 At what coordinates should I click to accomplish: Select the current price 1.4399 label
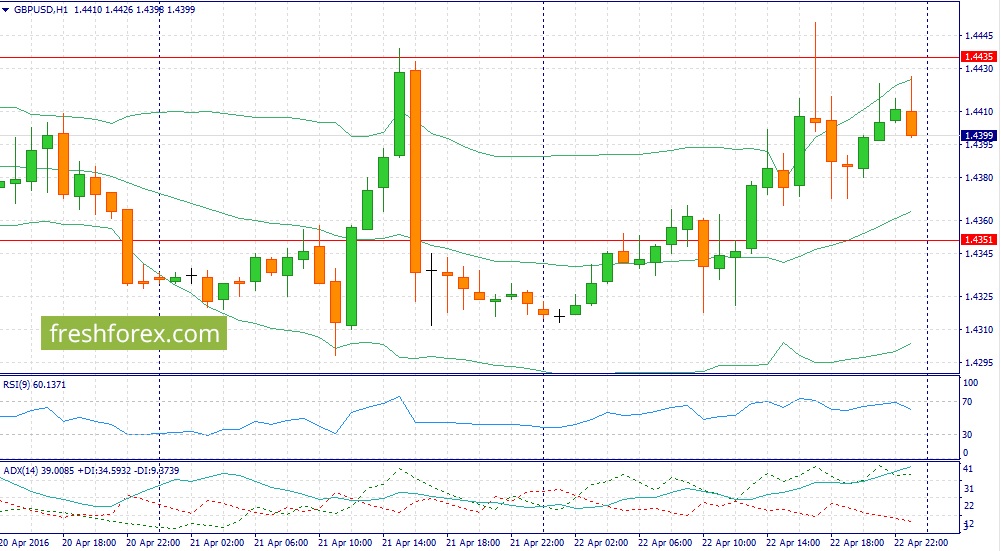click(978, 135)
